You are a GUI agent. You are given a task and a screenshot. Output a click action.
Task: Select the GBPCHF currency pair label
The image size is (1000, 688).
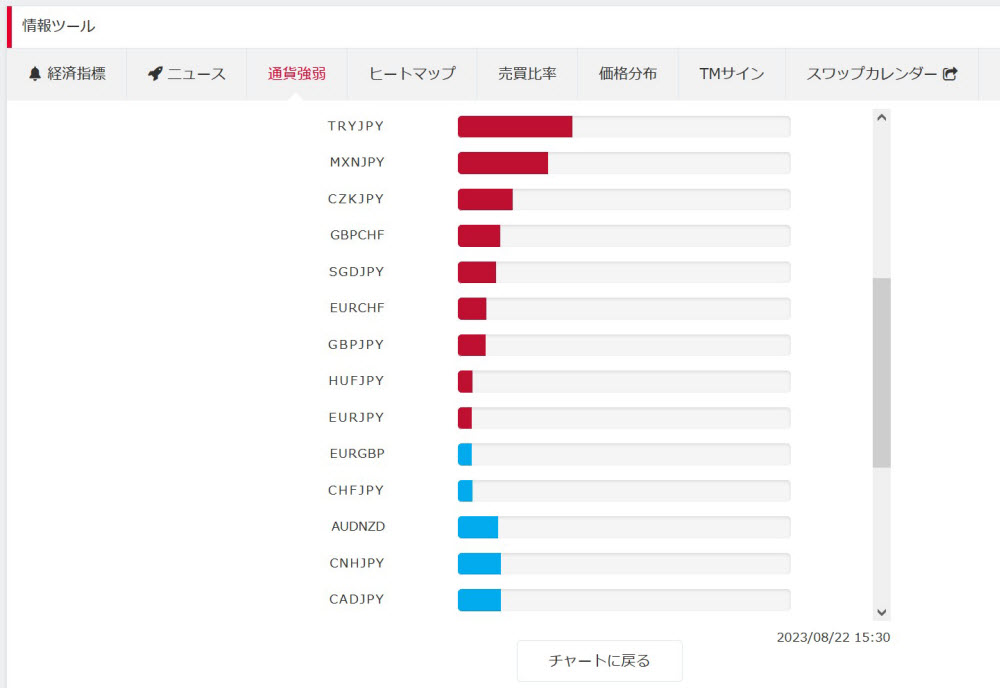(x=357, y=235)
